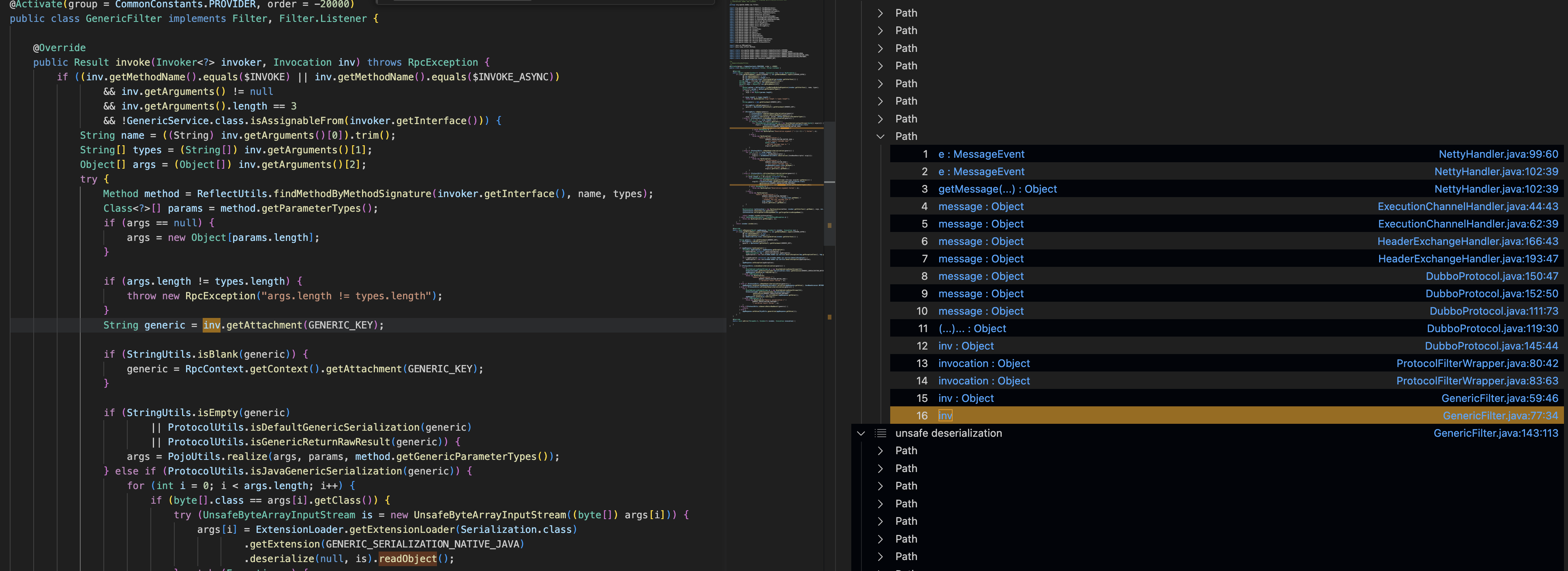
Task: Open DubboProtocol.java:111:73 link
Action: 1494,312
